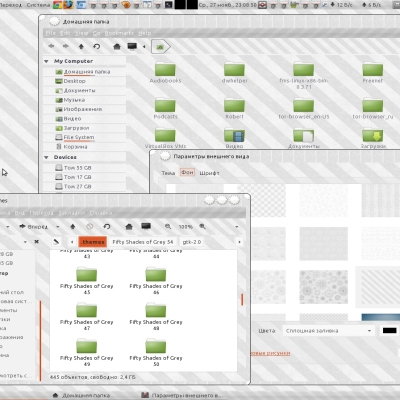Zoom in in .themes window
Viewport: 400px width, 400px height.
pos(202,227)
